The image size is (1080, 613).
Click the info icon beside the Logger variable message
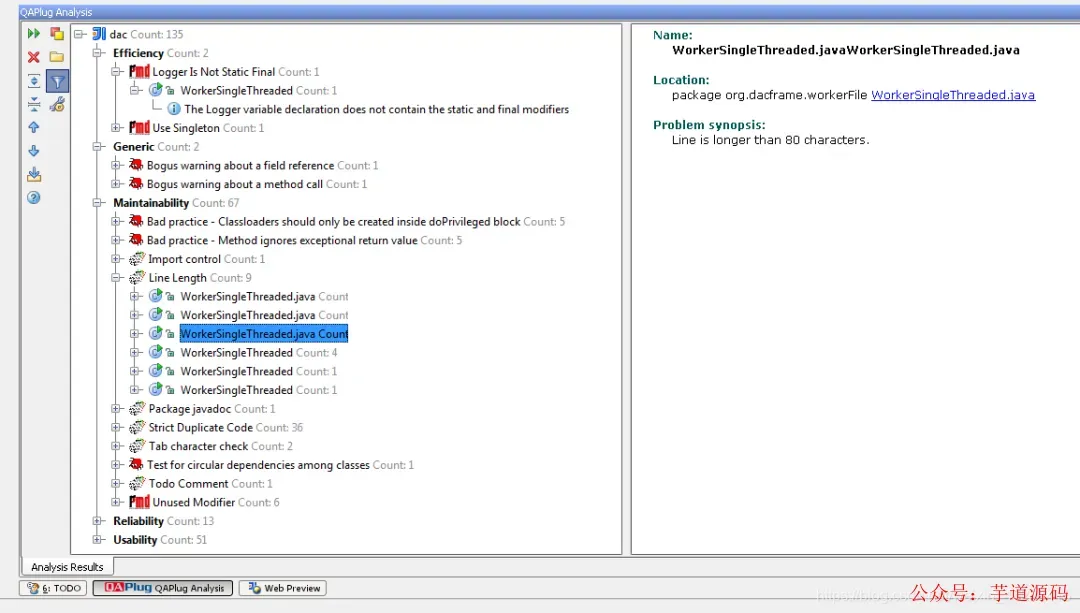coord(174,110)
